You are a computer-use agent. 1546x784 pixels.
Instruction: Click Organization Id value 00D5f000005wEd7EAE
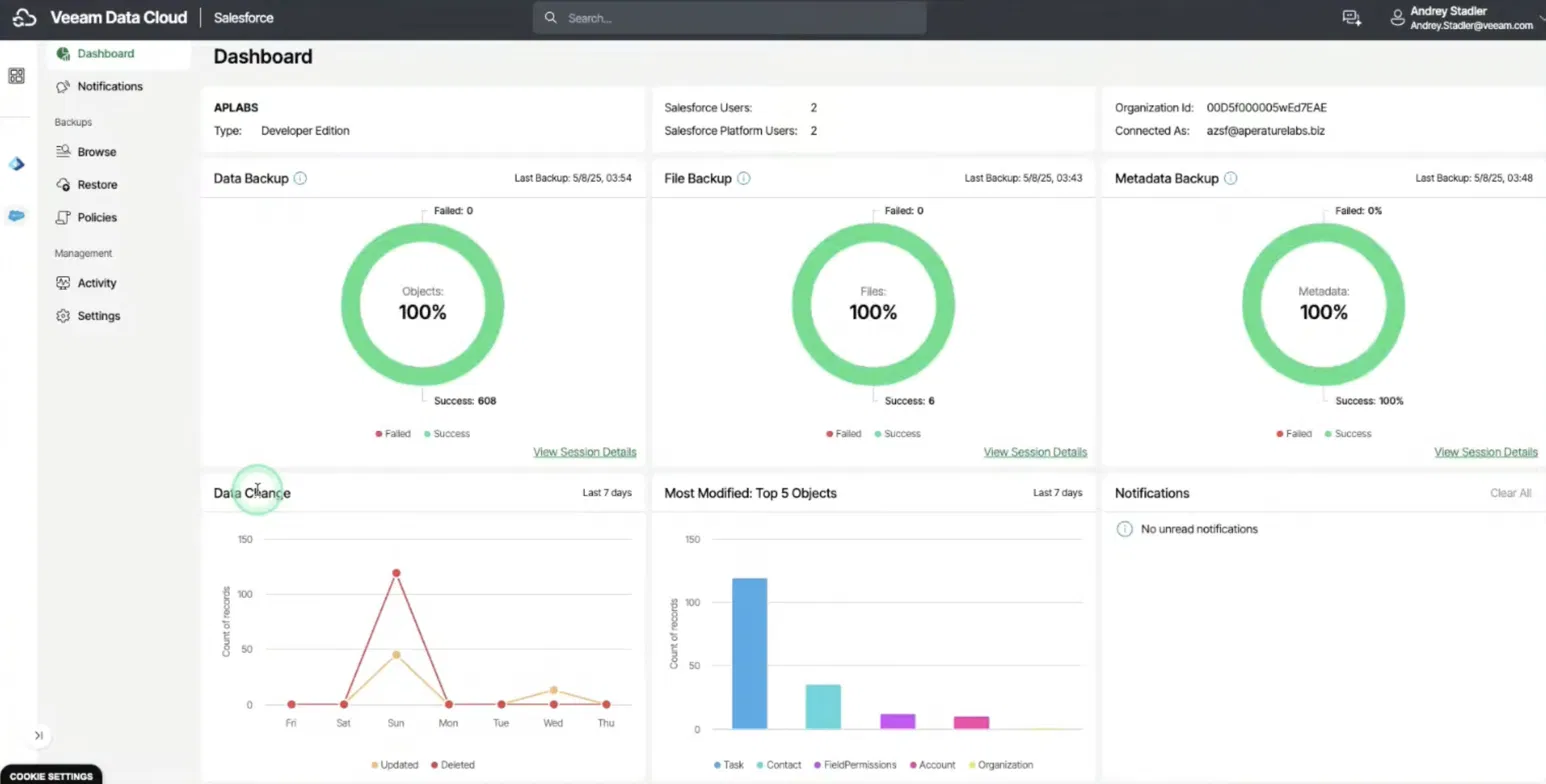pyautogui.click(x=1266, y=108)
